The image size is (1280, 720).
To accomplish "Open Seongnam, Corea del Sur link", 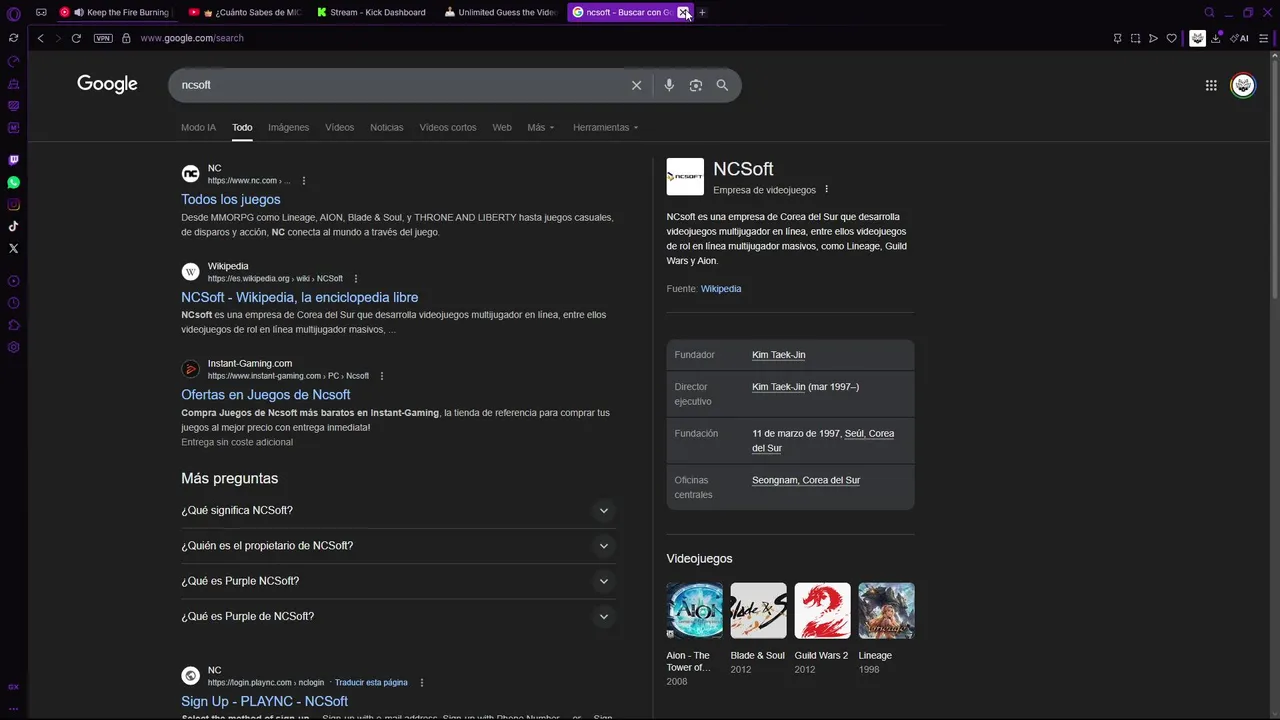I will click(x=806, y=480).
